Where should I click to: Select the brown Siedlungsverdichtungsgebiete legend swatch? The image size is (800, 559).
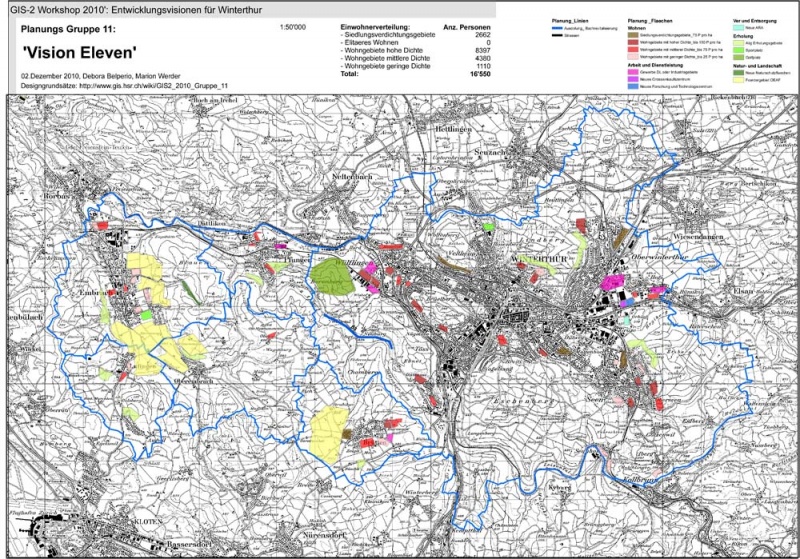pos(633,35)
